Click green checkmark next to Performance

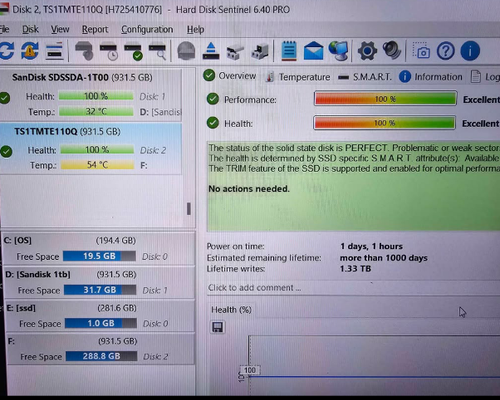click(x=213, y=99)
